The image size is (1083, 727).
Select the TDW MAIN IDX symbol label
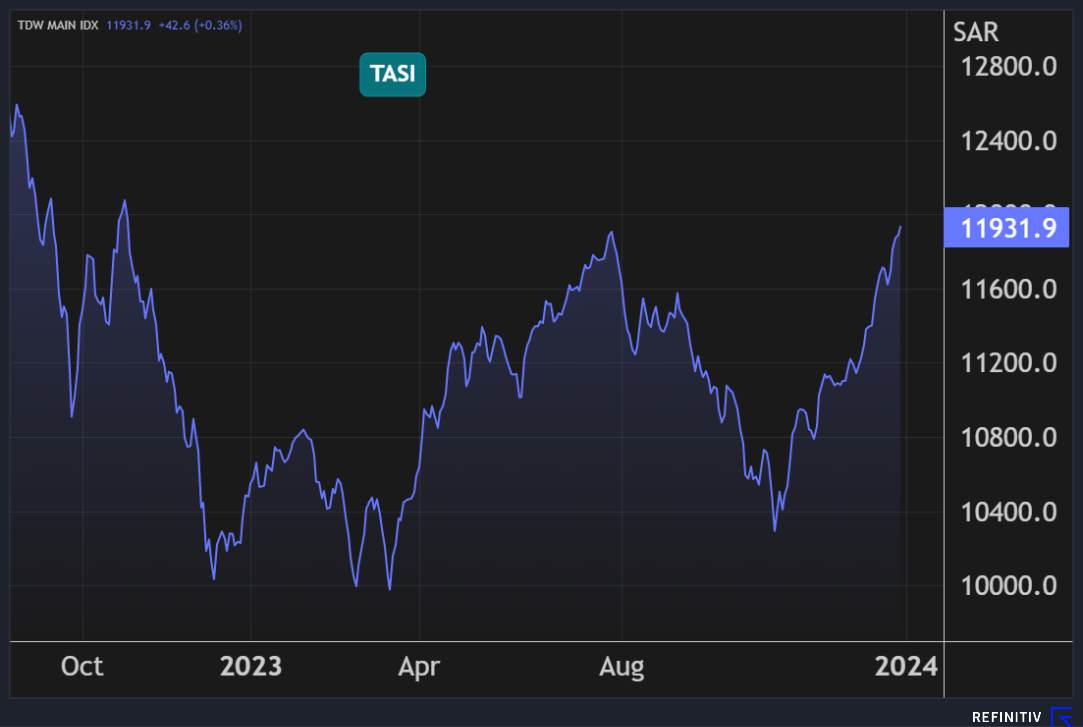58,25
